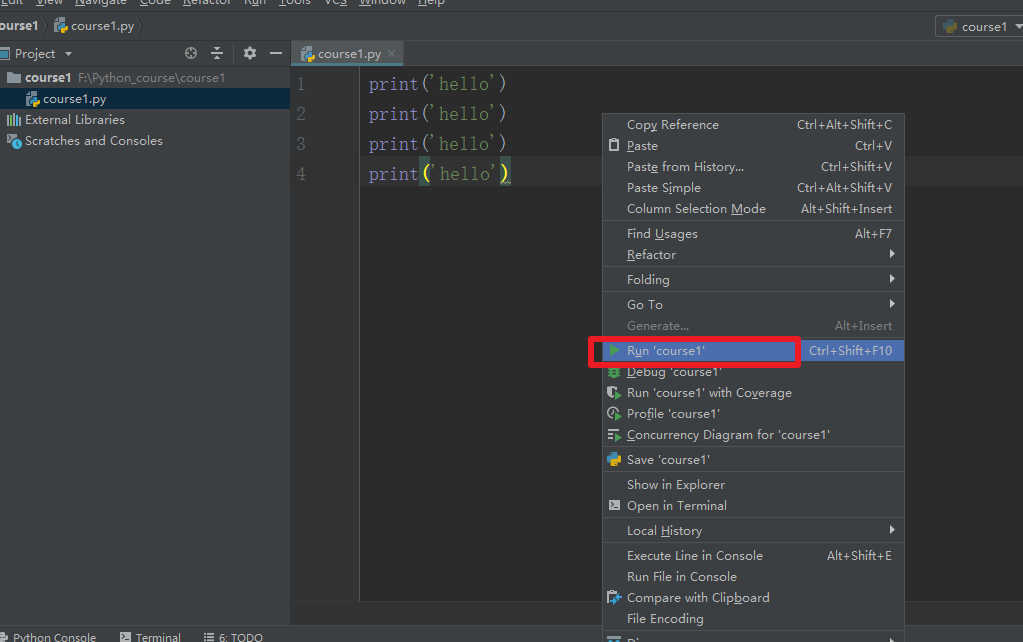
Task: Open the Python Console tool window
Action: [48, 637]
